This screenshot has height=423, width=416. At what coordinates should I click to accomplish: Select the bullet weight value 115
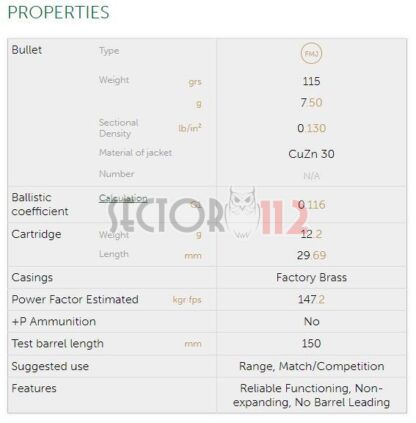(x=311, y=81)
